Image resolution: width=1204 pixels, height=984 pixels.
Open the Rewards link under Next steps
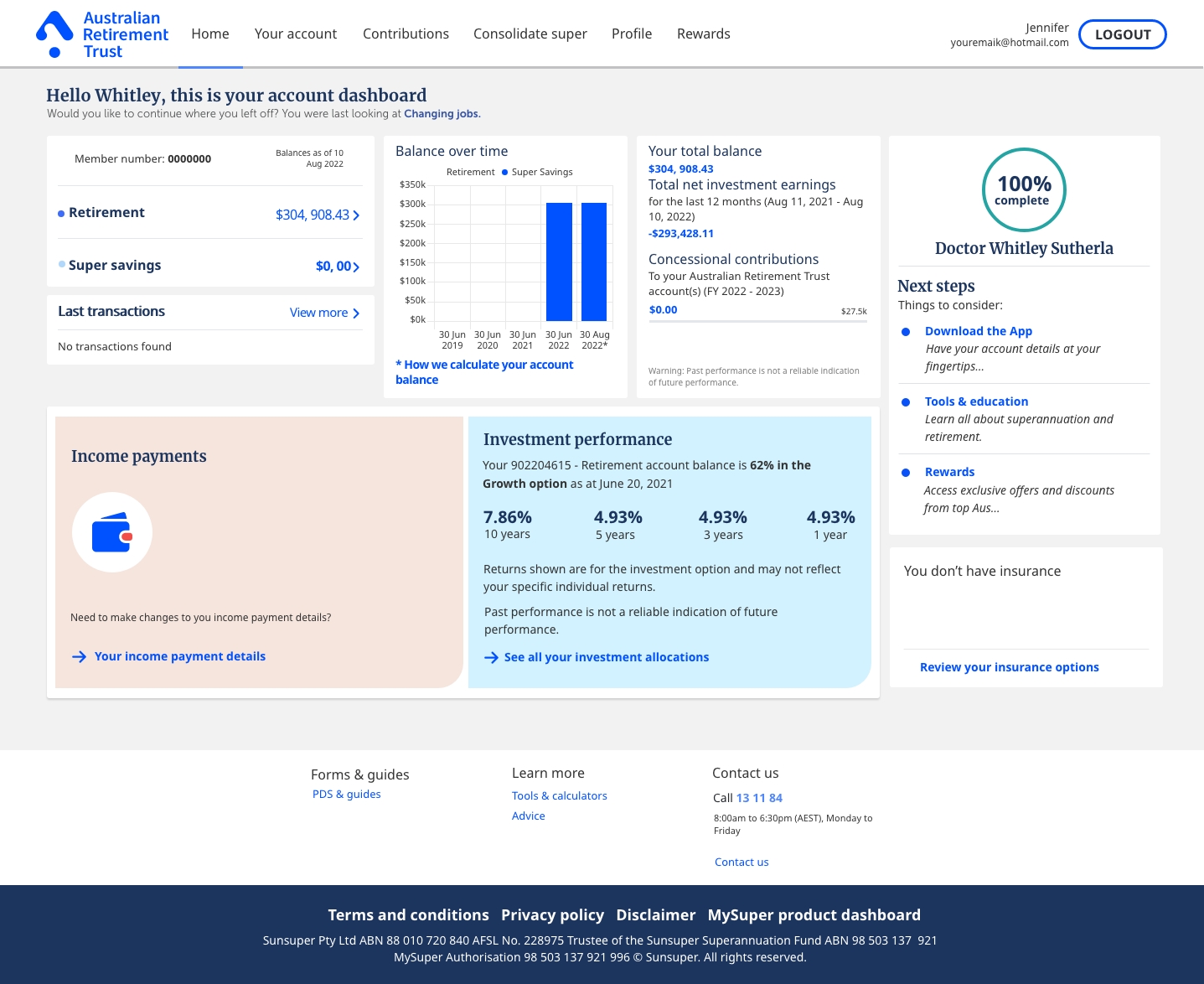tap(949, 472)
